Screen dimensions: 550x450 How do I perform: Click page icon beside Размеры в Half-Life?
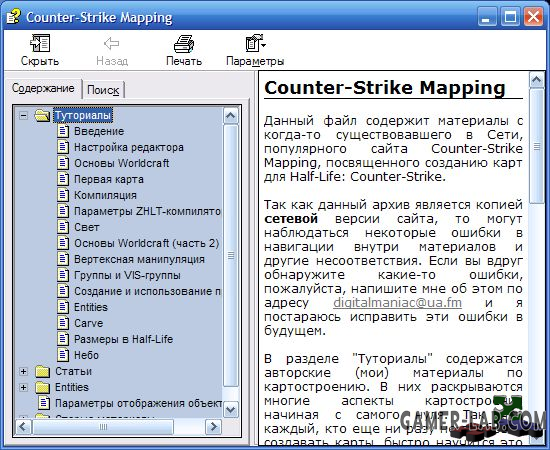[63, 339]
